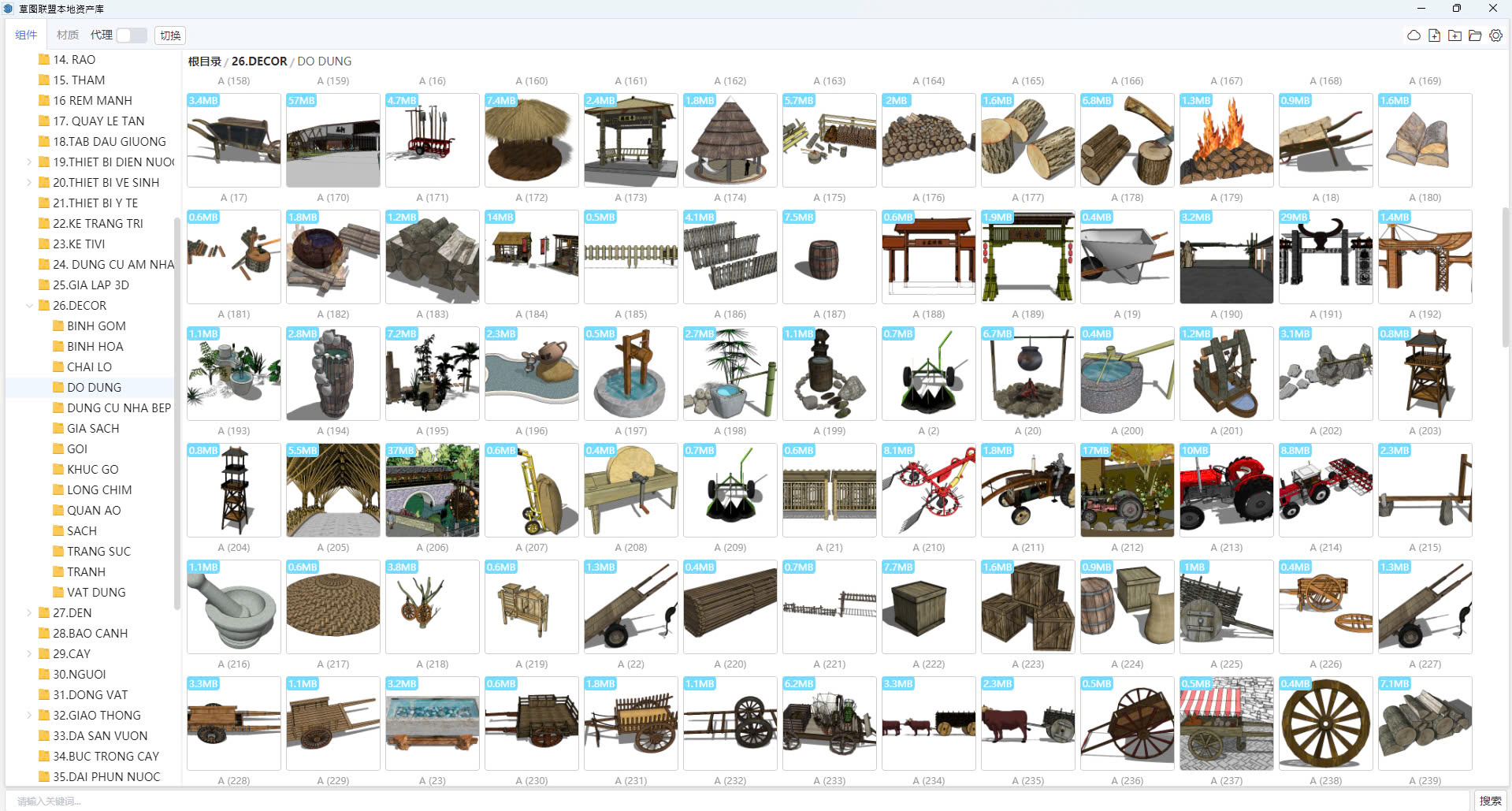Go to 26.DECOR in the breadcrumb
This screenshot has height=811, width=1512.
click(x=259, y=61)
